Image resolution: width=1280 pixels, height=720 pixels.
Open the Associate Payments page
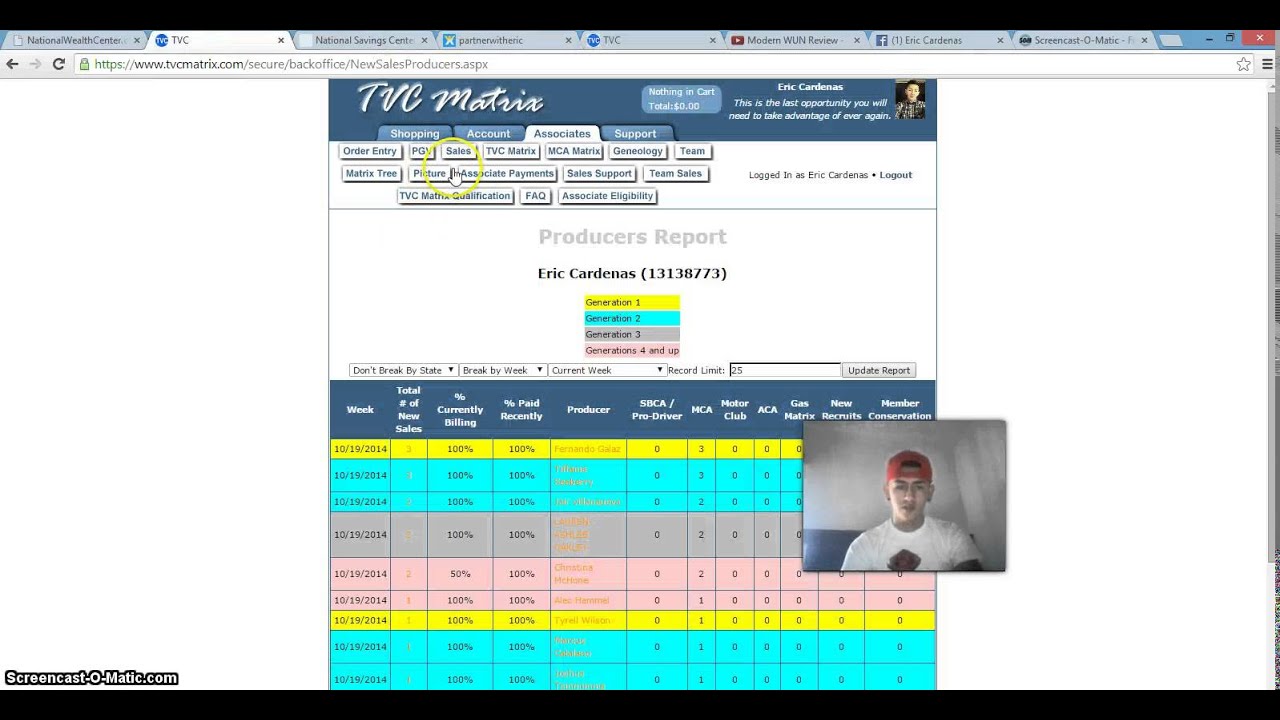click(507, 174)
